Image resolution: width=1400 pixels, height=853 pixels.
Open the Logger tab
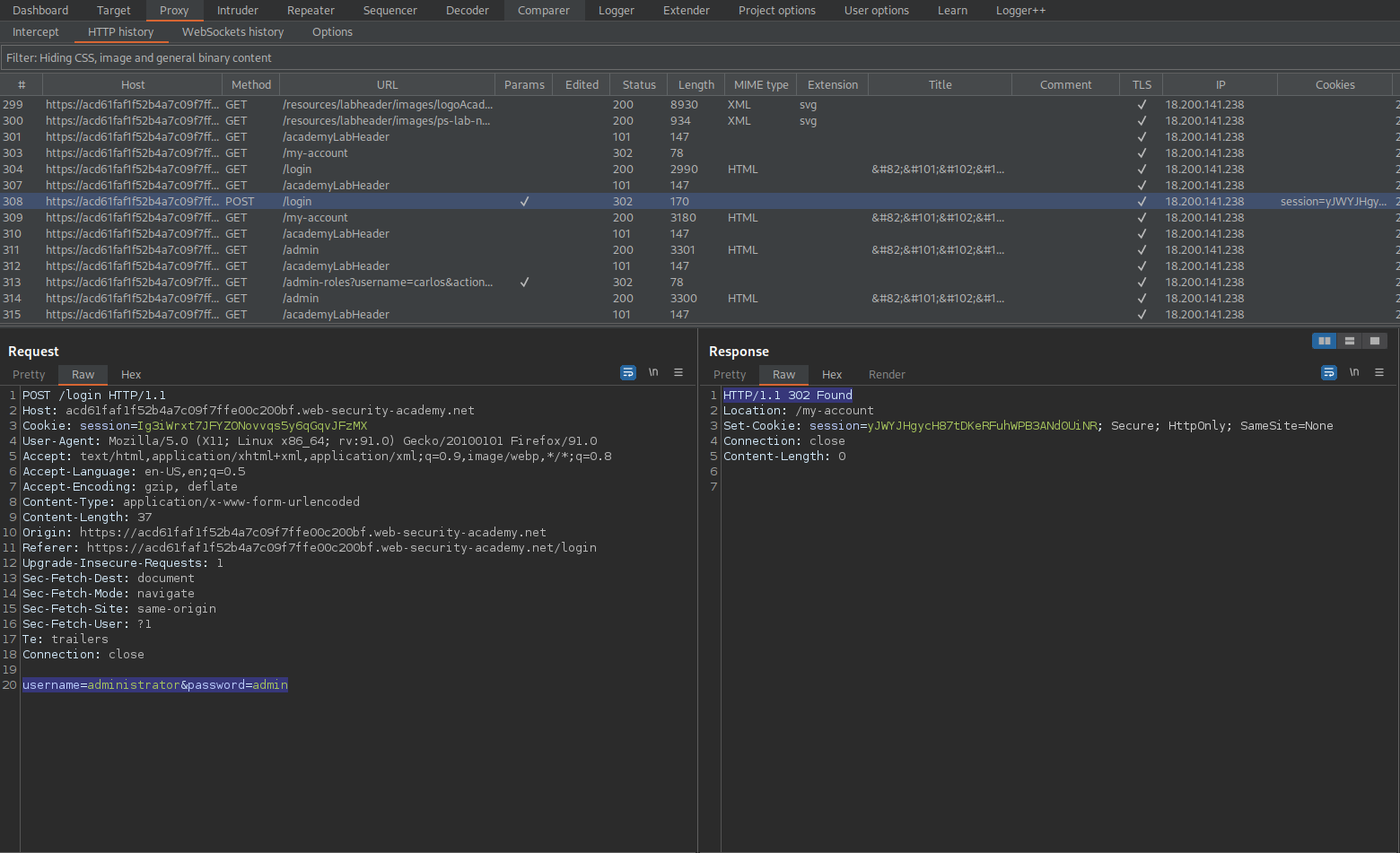pyautogui.click(x=617, y=11)
